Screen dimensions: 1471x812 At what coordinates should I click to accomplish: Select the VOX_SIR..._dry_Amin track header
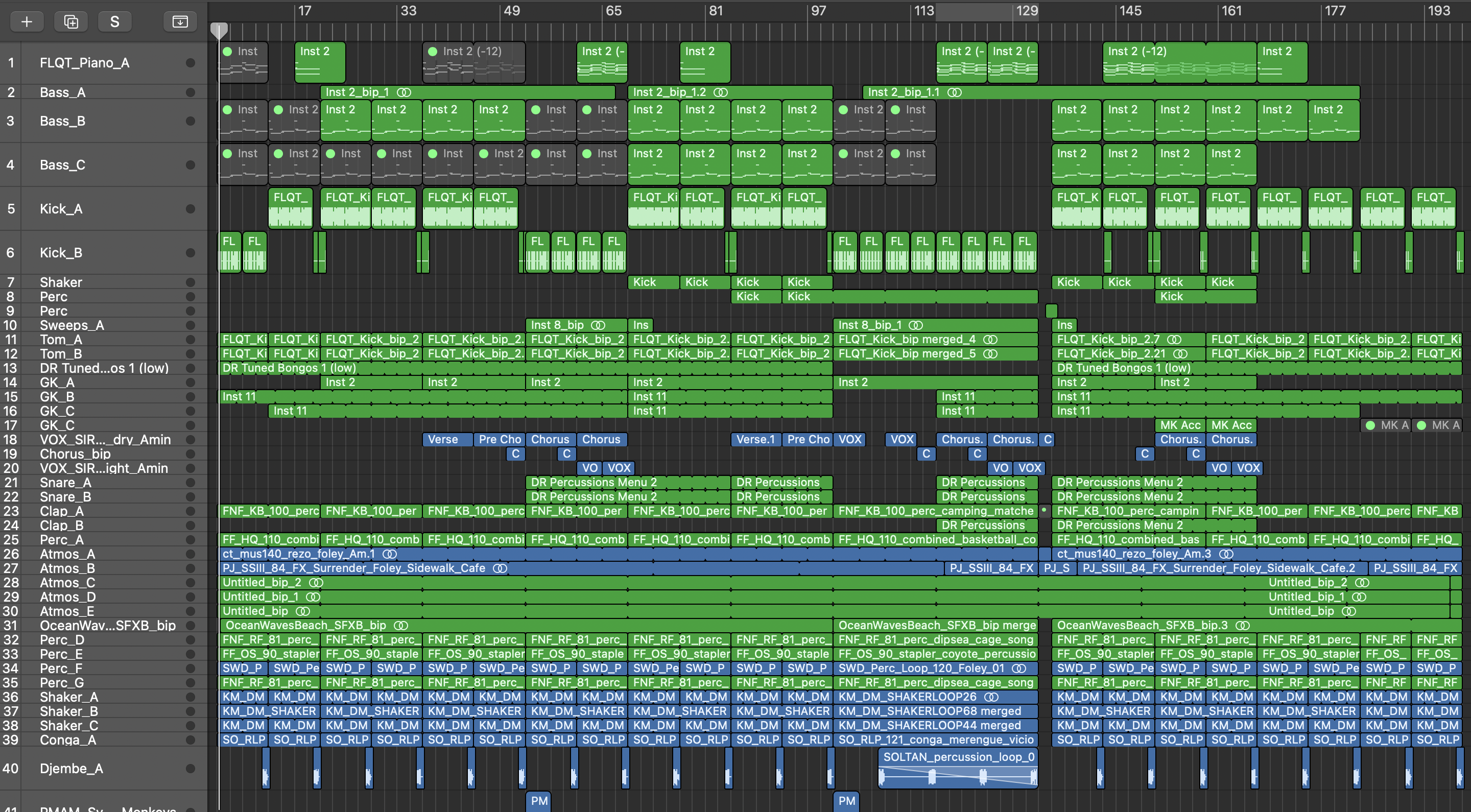104,440
